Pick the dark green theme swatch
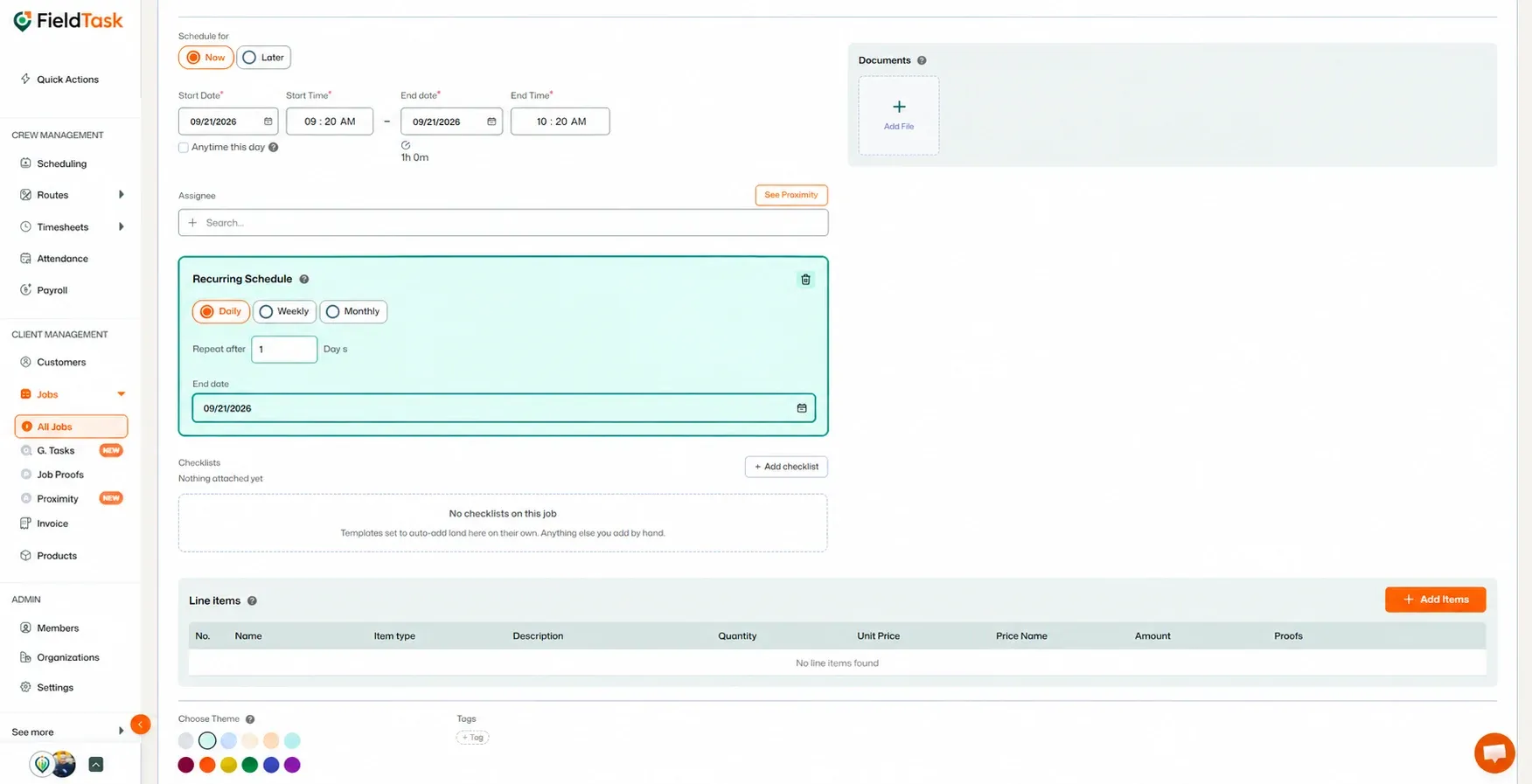This screenshot has width=1532, height=784. tap(249, 765)
